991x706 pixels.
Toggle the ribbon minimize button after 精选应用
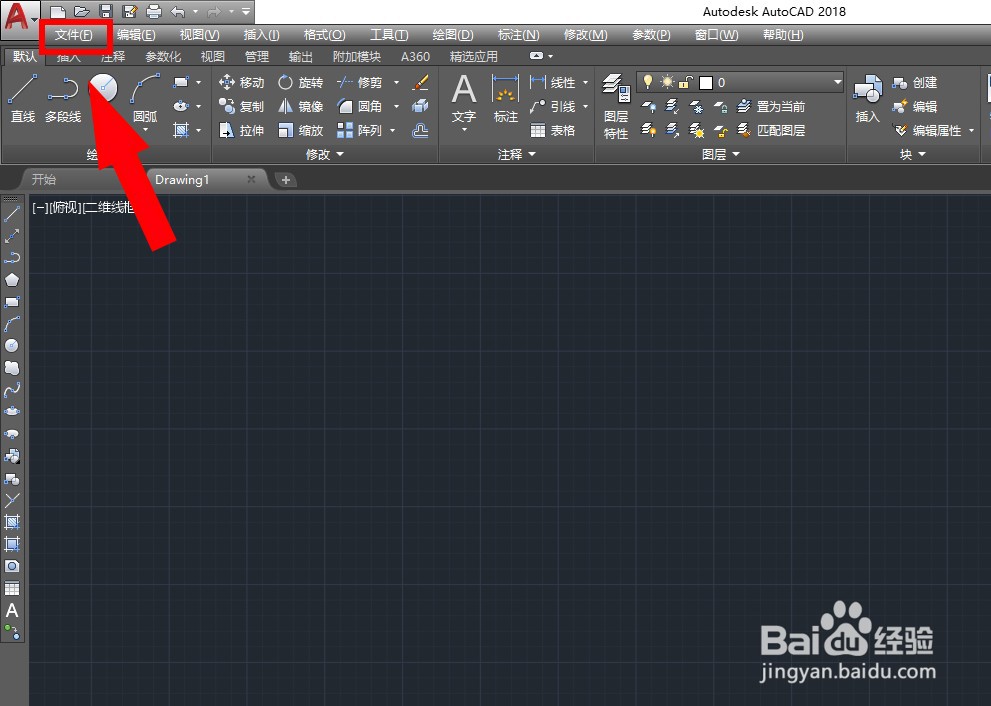[x=537, y=56]
